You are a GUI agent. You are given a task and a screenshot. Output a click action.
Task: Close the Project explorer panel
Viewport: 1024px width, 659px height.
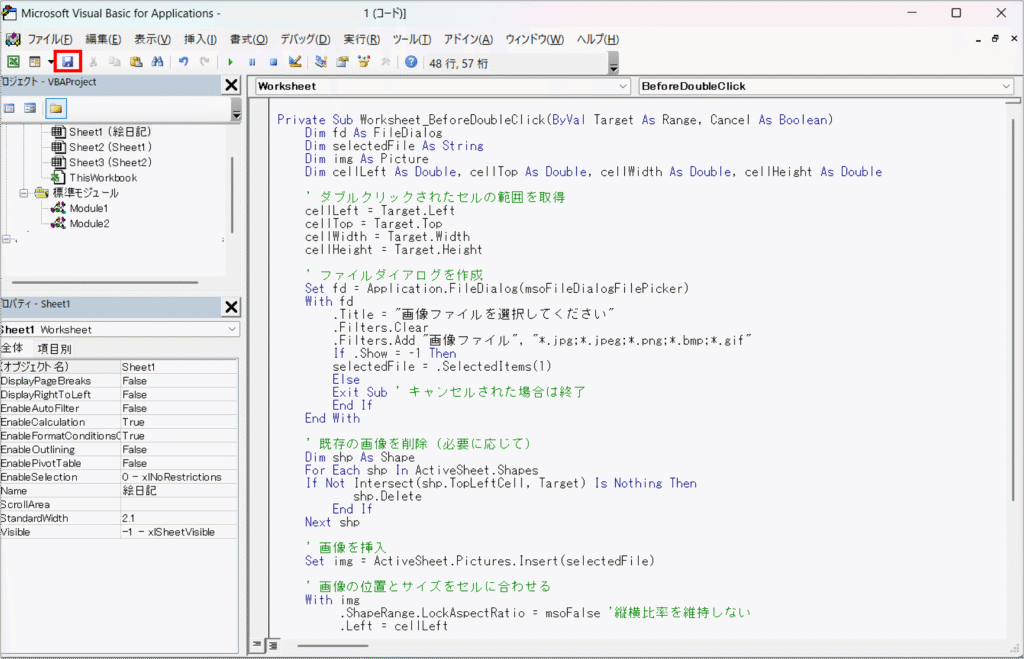tap(231, 85)
